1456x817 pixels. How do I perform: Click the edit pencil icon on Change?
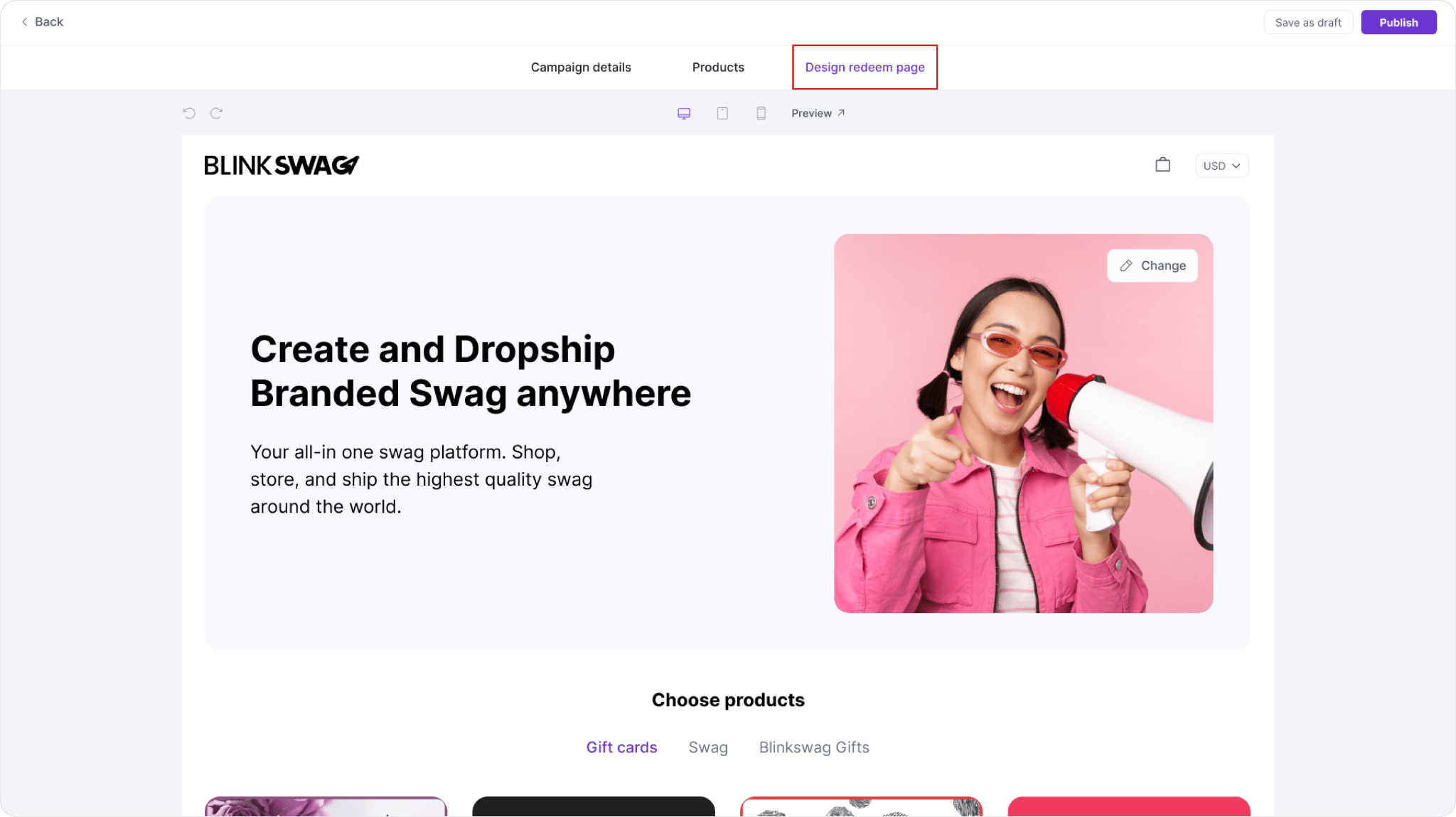coord(1127,266)
